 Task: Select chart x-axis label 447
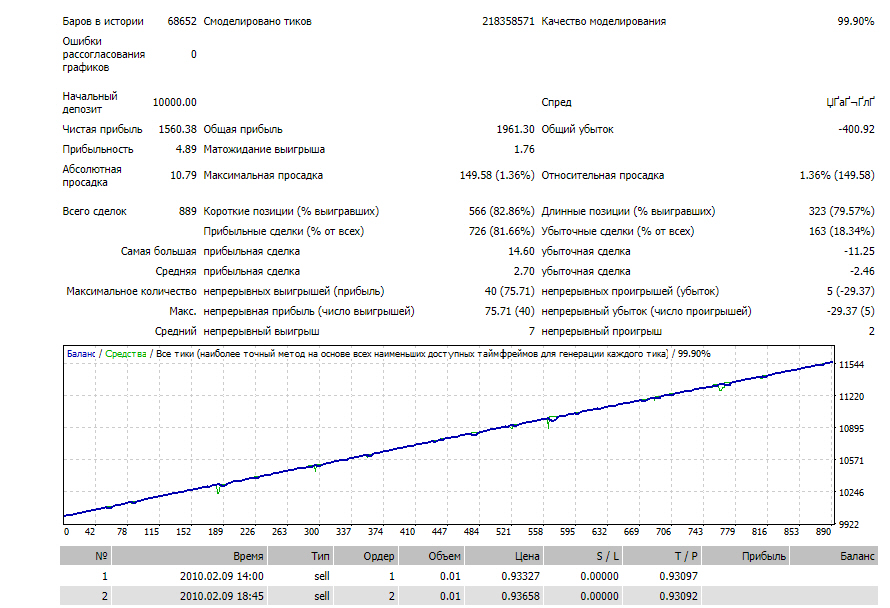coord(439,532)
